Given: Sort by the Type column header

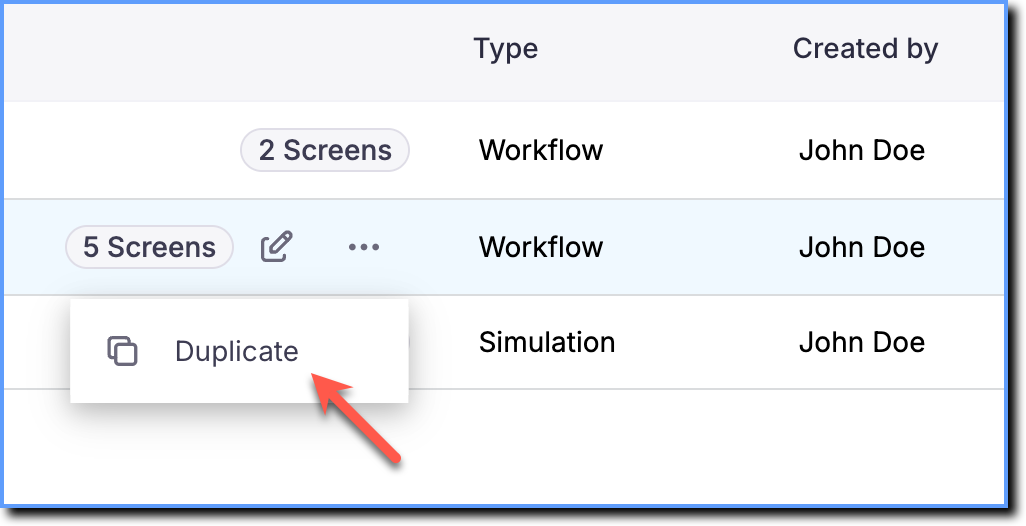Looking at the screenshot, I should pos(506,48).
